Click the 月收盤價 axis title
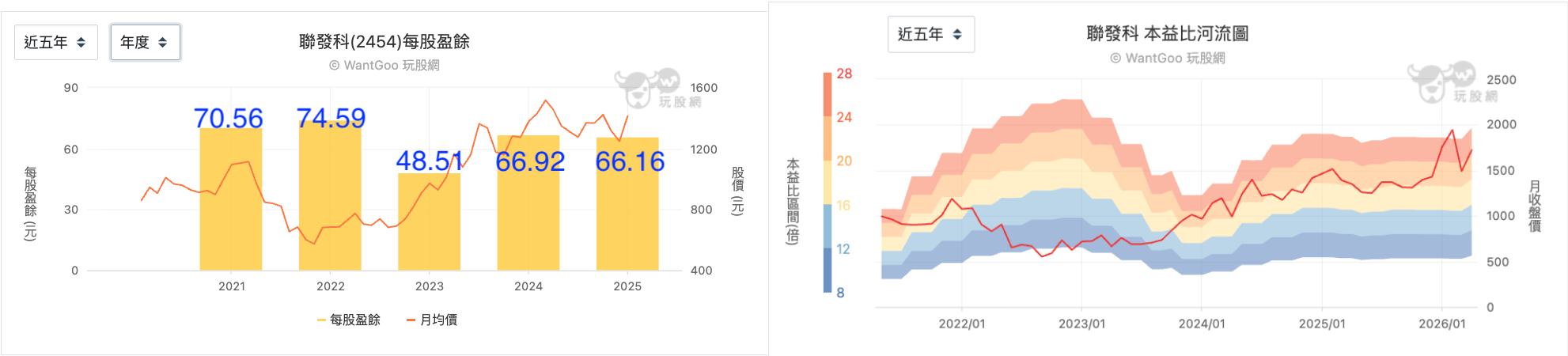The height and width of the screenshot is (356, 1568). (1535, 206)
